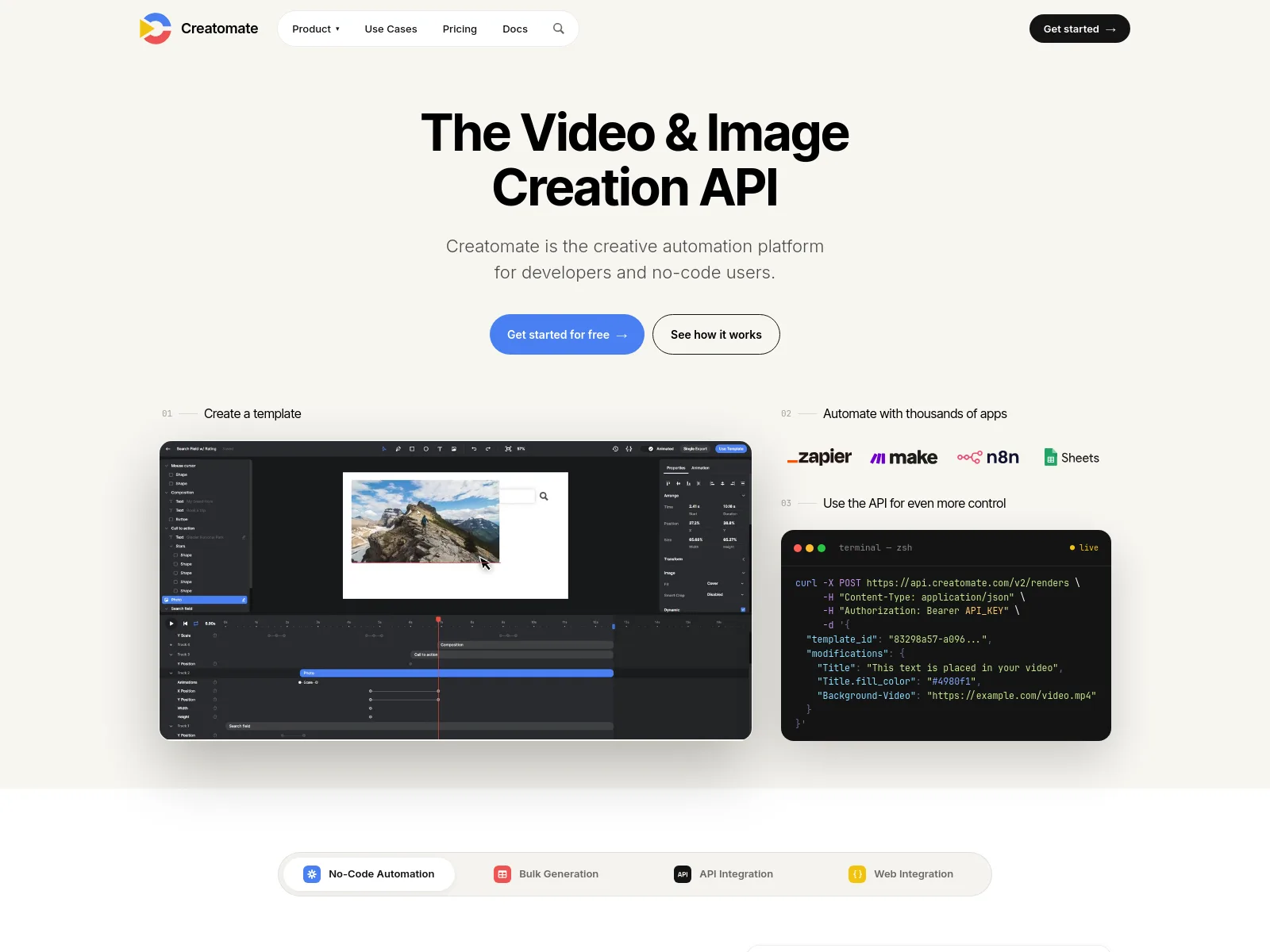Viewport: 1270px width, 952px height.
Task: Switch to the Properties panel tab
Action: coord(675,468)
